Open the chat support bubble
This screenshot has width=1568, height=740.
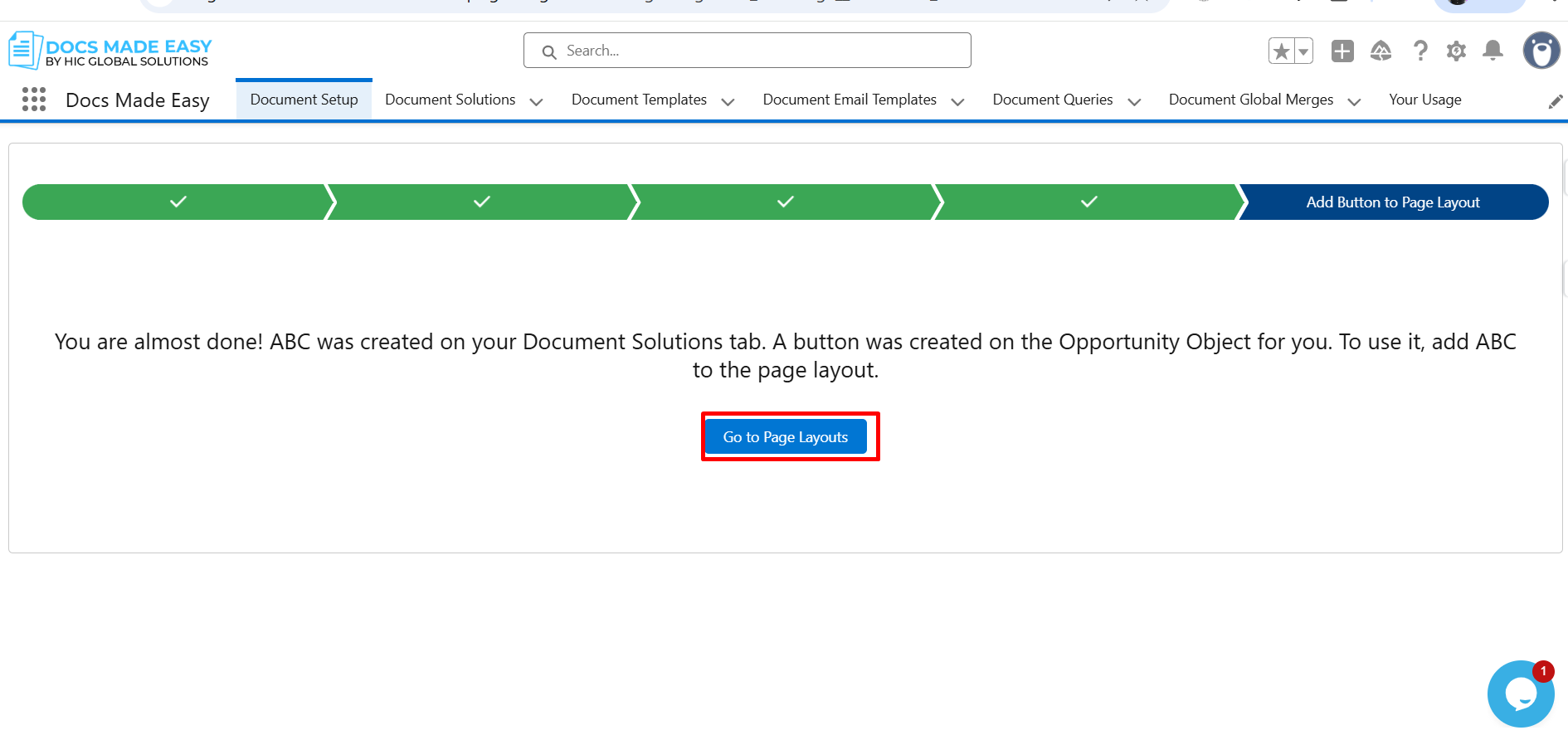[1520, 694]
